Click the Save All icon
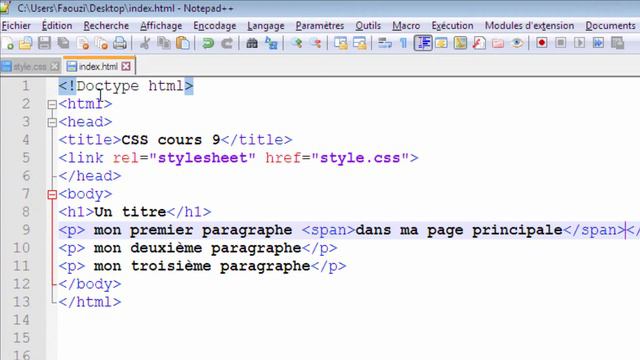 coord(63,43)
